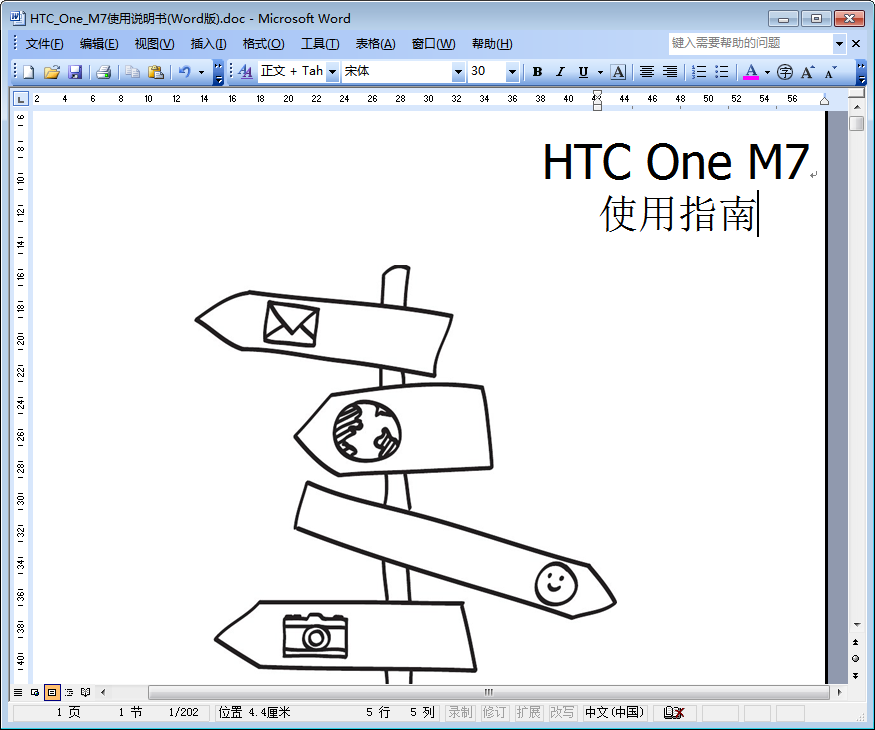This screenshot has width=875, height=730.
Task: Expand formatting toolbar options chevron
Action: click(862, 72)
